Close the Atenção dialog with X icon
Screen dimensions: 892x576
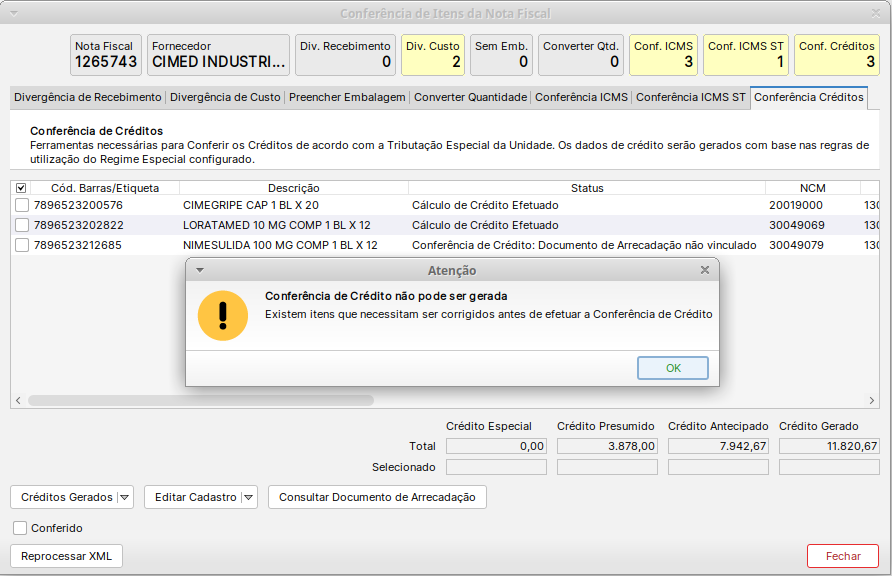point(705,270)
